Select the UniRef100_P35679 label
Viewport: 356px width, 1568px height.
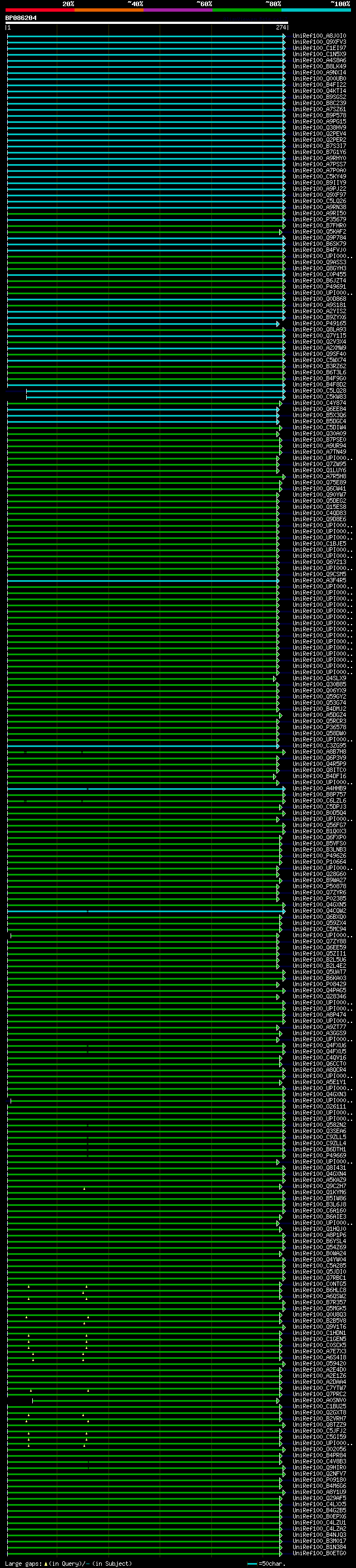[x=319, y=220]
